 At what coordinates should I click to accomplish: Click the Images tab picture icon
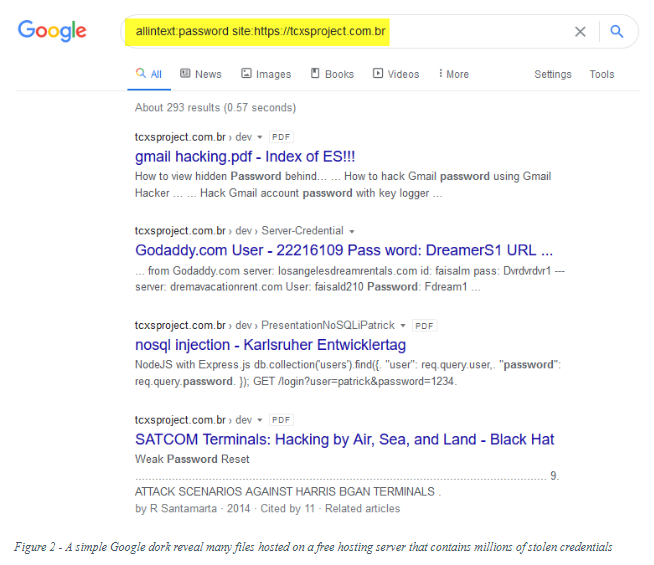click(246, 73)
